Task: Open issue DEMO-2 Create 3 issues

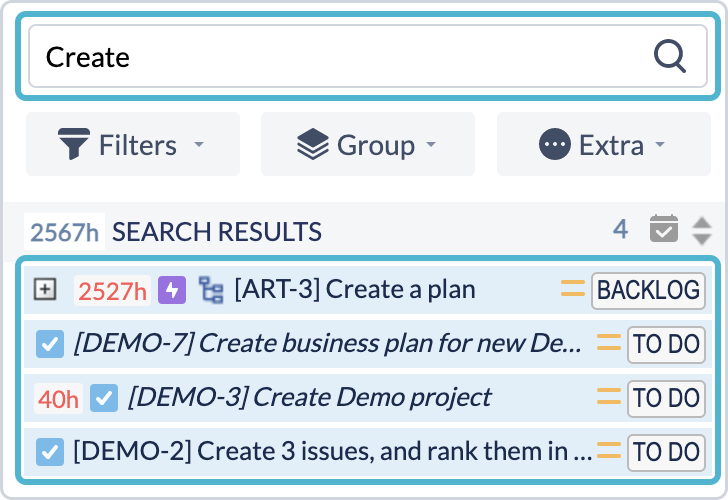Action: click(330, 452)
